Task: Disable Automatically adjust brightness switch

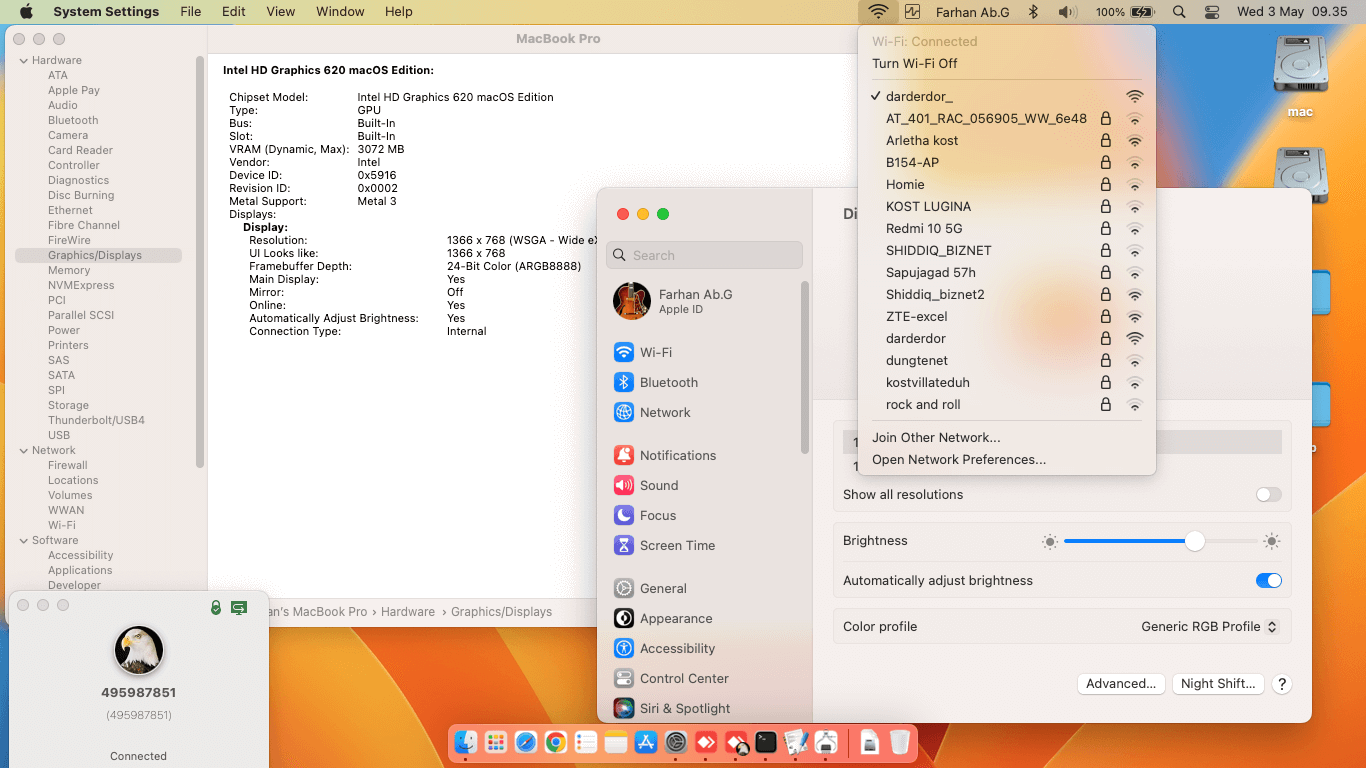Action: pos(1268,580)
